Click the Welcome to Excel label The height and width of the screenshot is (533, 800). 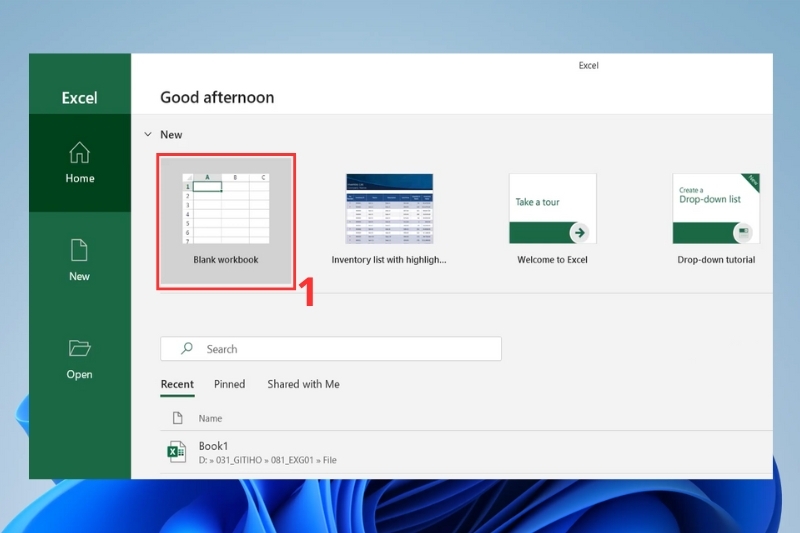point(553,260)
